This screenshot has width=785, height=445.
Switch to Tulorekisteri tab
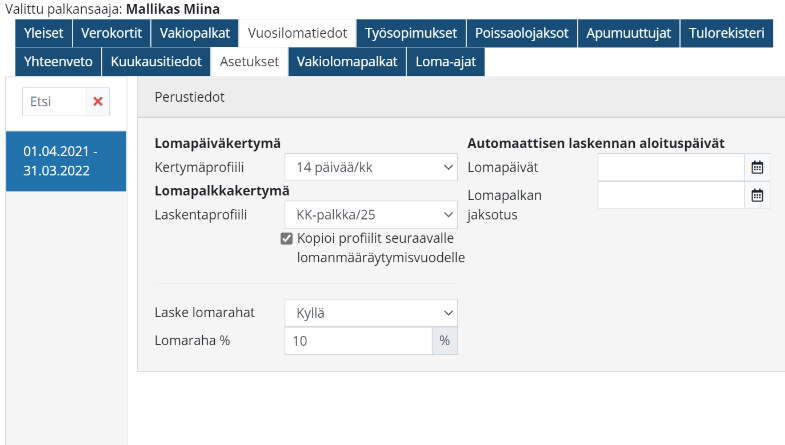pos(727,34)
